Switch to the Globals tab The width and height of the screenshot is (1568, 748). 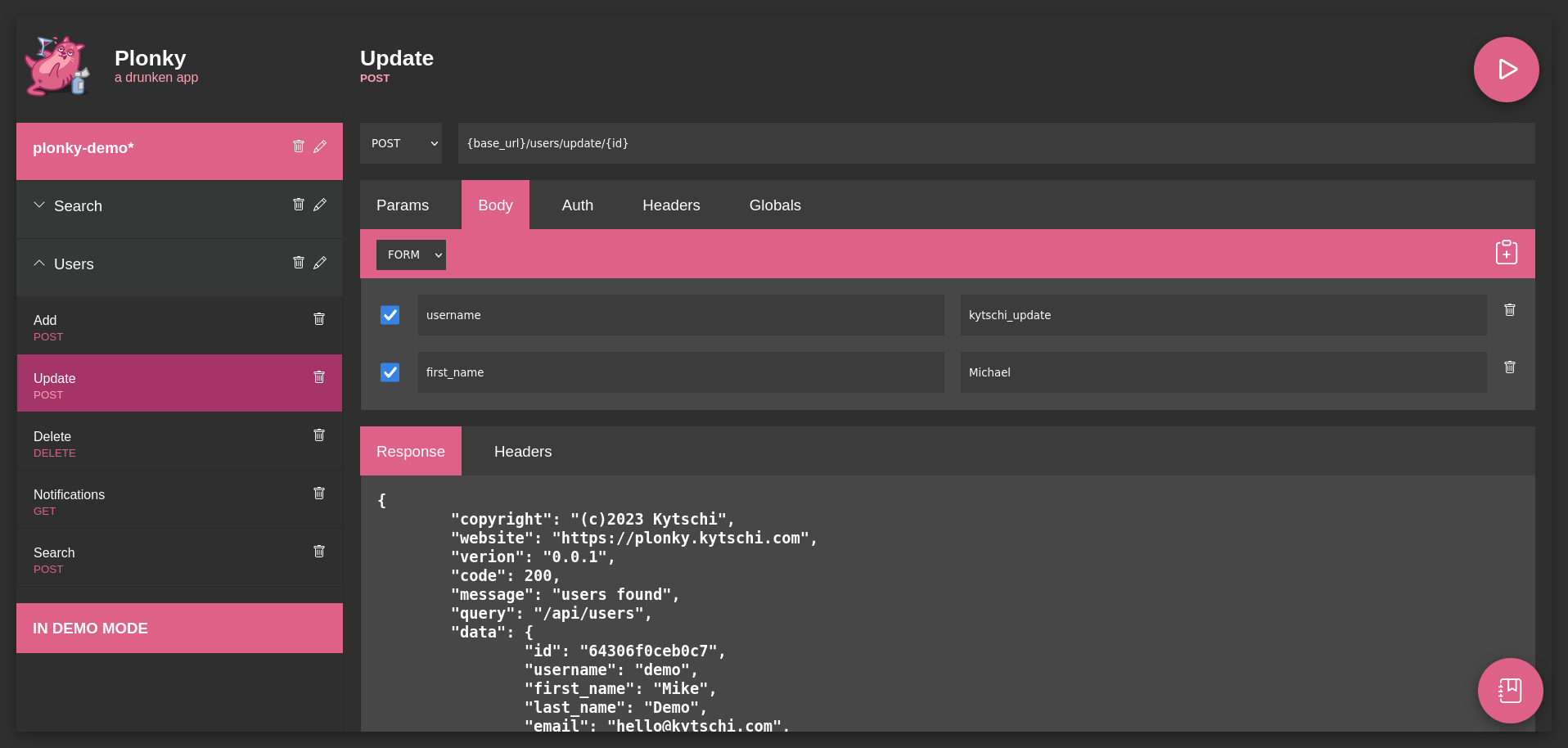point(775,205)
